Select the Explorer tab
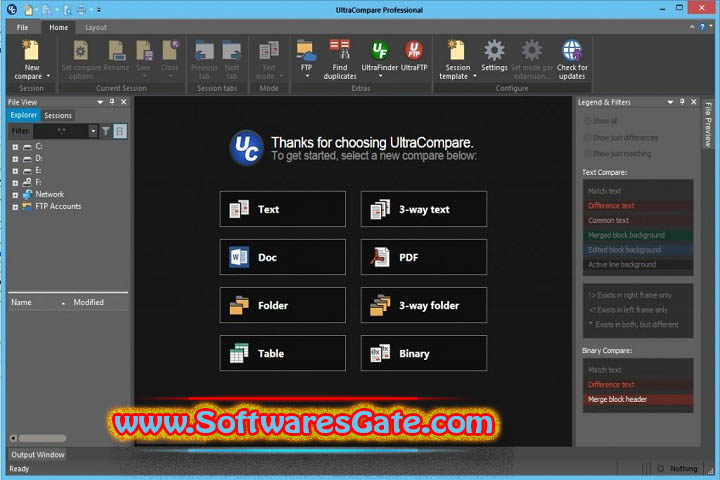Viewport: 720px width, 480px height. pos(23,115)
